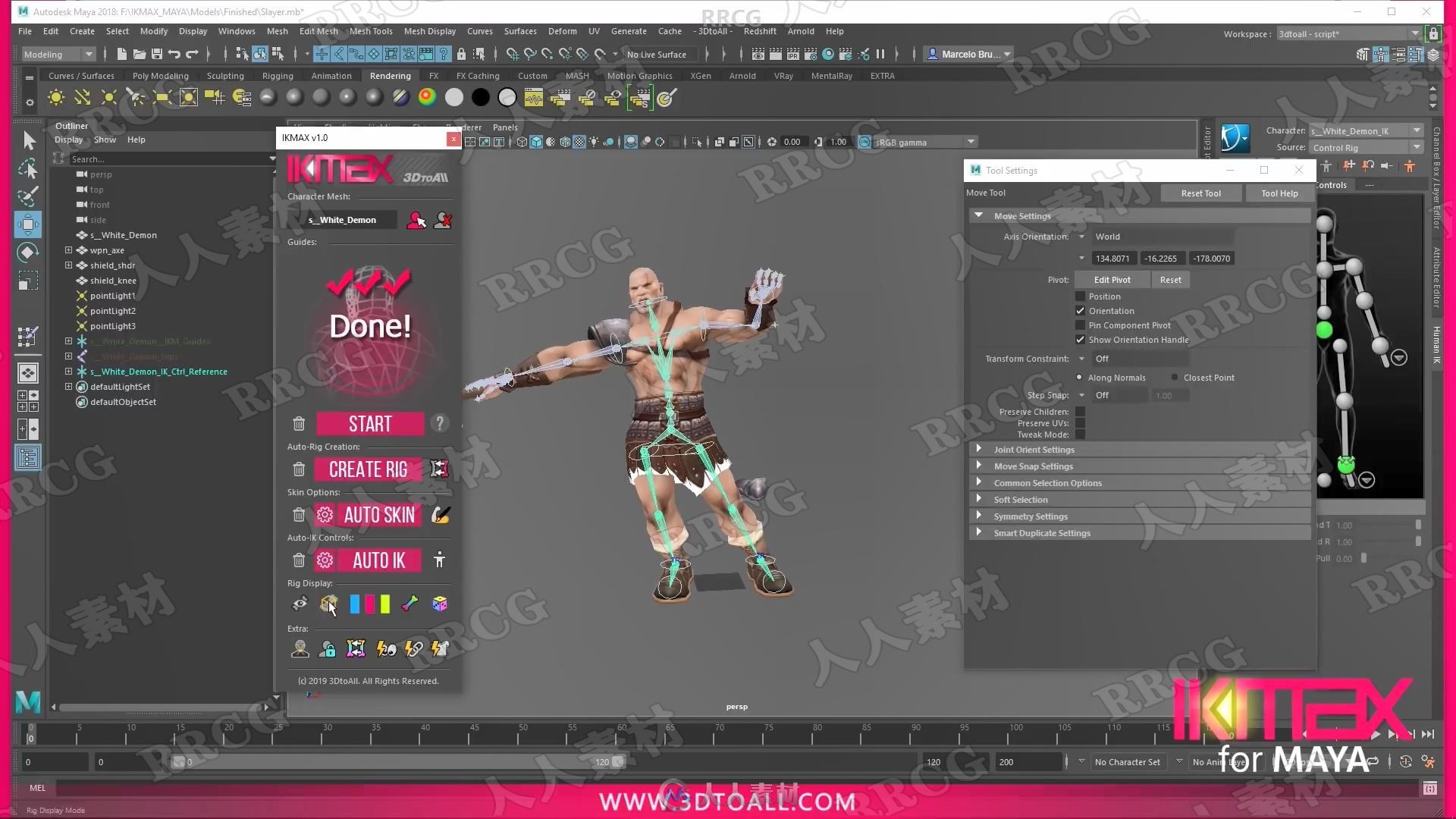Switch to the Animation shelf tab
The width and height of the screenshot is (1456, 819).
click(x=331, y=76)
